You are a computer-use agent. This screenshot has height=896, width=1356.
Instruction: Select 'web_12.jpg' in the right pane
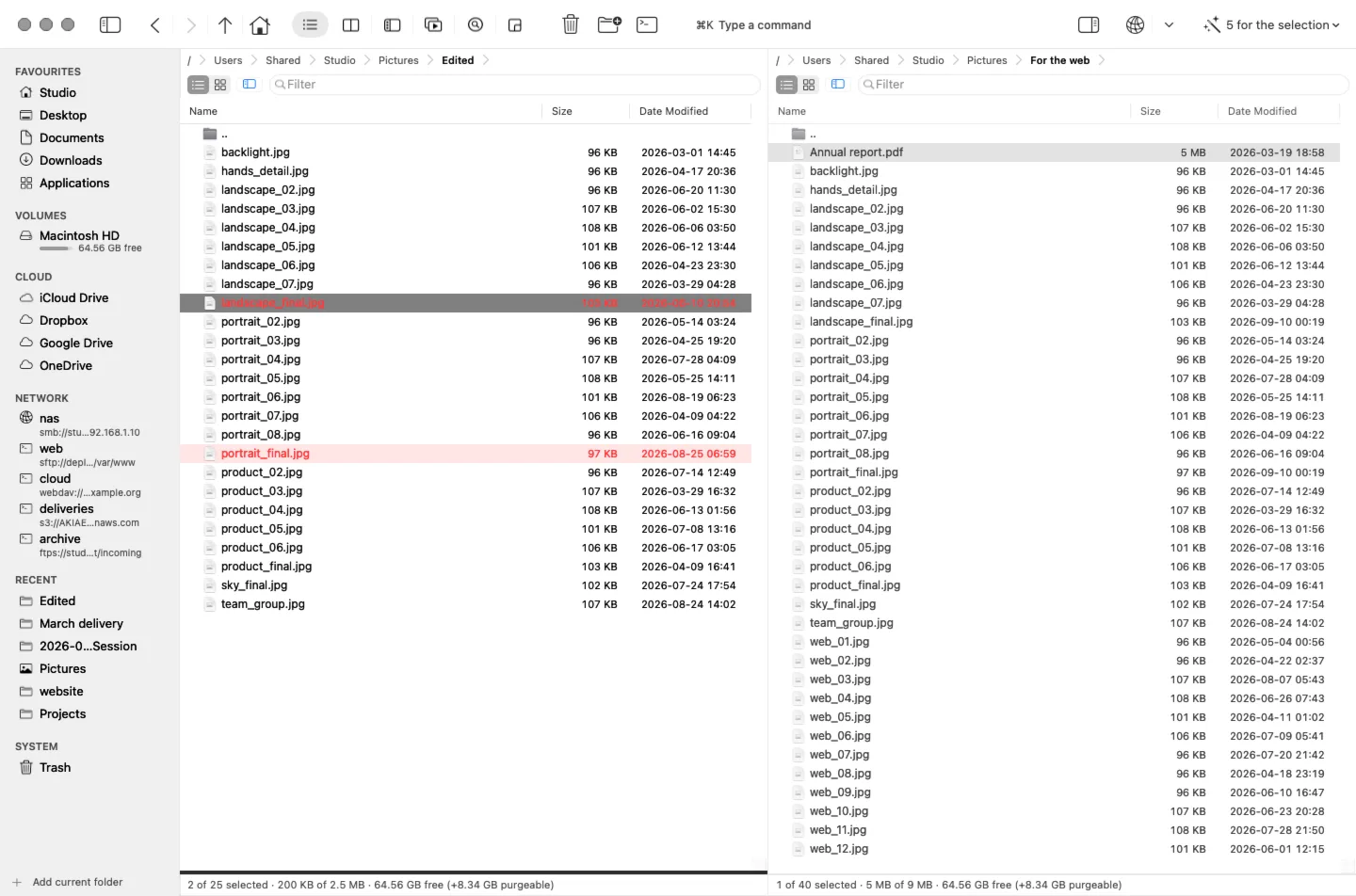(x=1054, y=849)
